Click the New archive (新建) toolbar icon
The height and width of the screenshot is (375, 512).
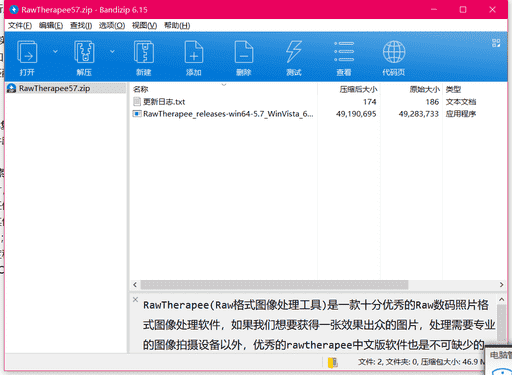tap(144, 52)
